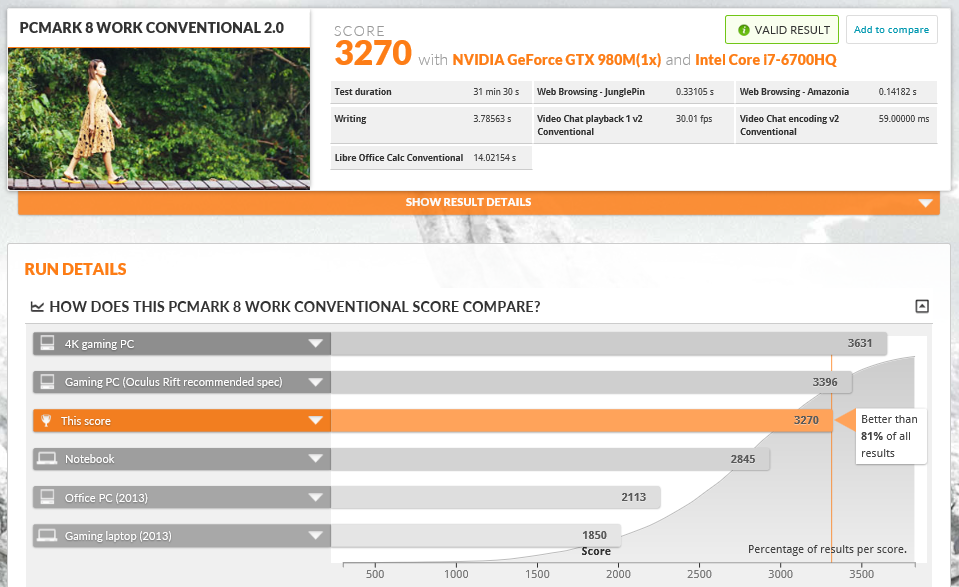Expand the Notebook dropdown arrow
The image size is (959, 587).
coord(316,459)
